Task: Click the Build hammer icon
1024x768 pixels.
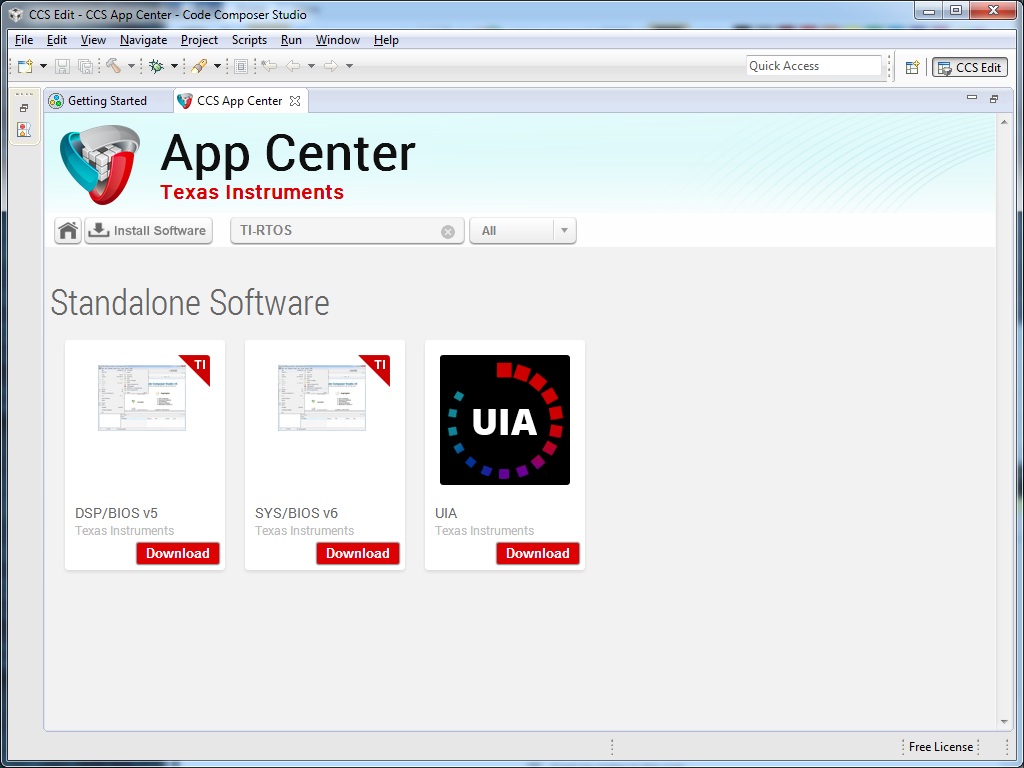Action: tap(114, 66)
